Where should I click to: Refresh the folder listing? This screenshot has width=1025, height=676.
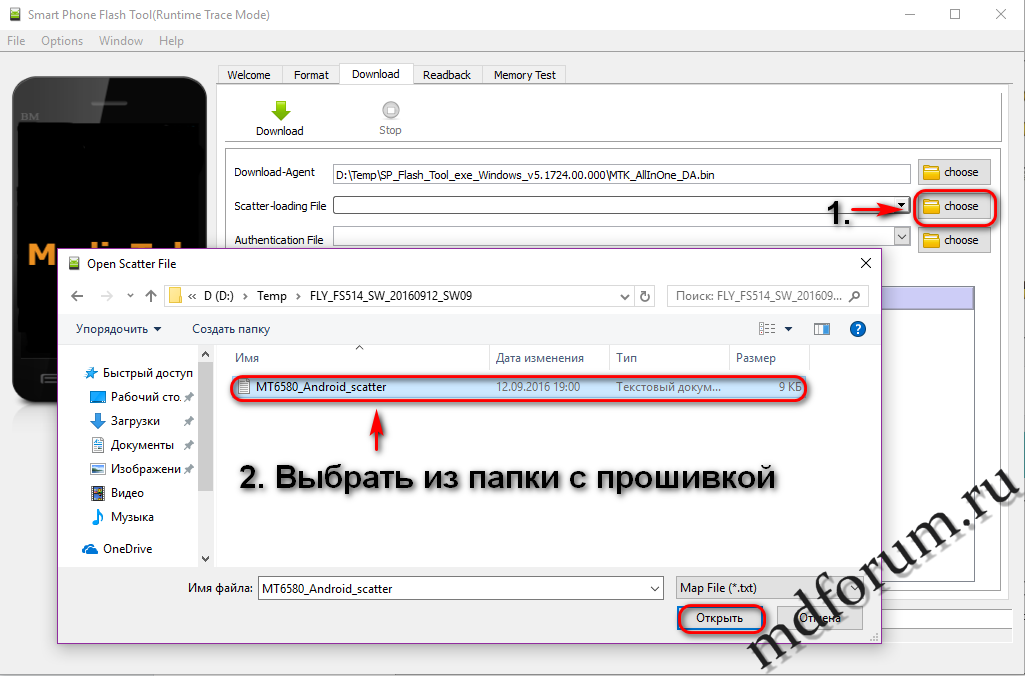(x=645, y=296)
